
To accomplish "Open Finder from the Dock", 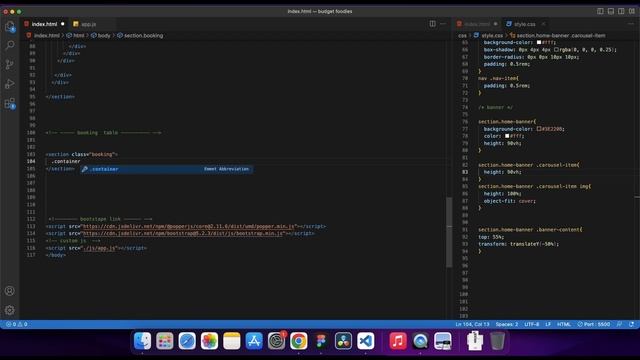I will (142, 341).
